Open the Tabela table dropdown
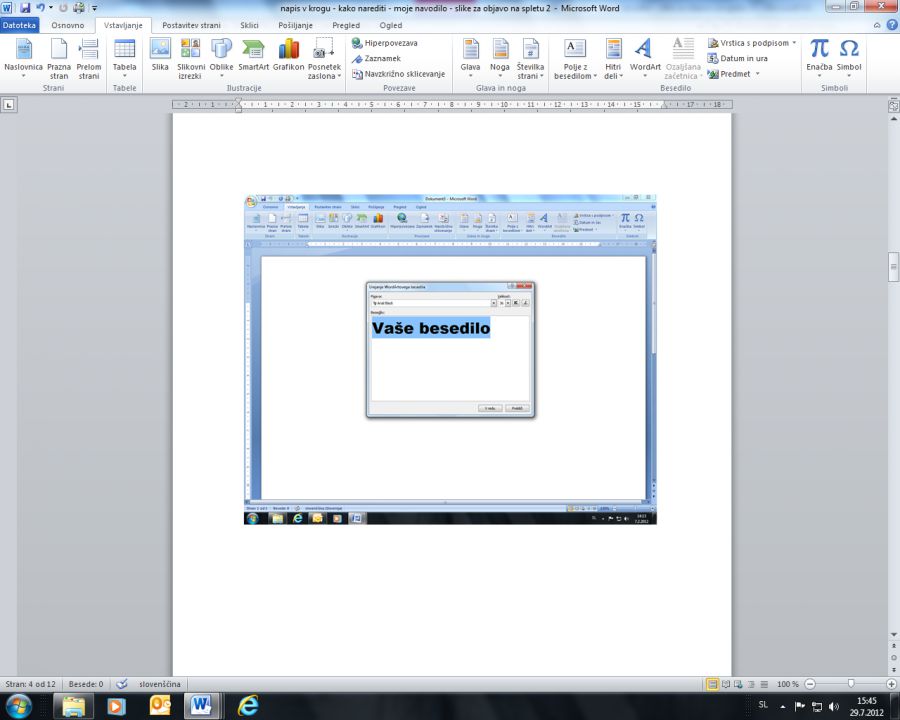Image resolution: width=900 pixels, height=720 pixels. (x=125, y=59)
